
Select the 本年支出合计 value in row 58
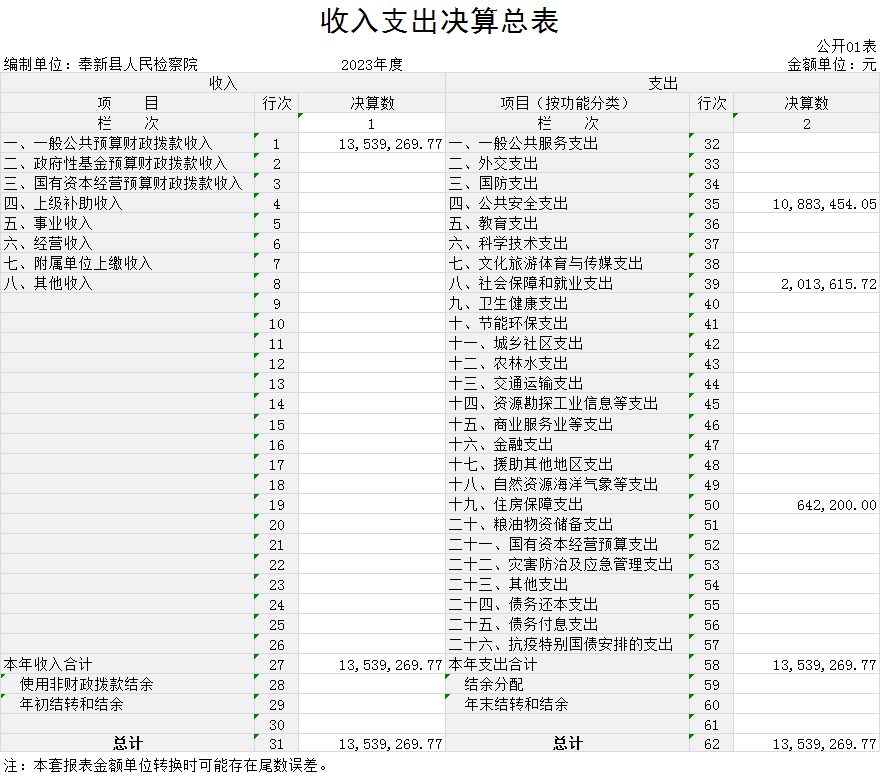(x=806, y=665)
